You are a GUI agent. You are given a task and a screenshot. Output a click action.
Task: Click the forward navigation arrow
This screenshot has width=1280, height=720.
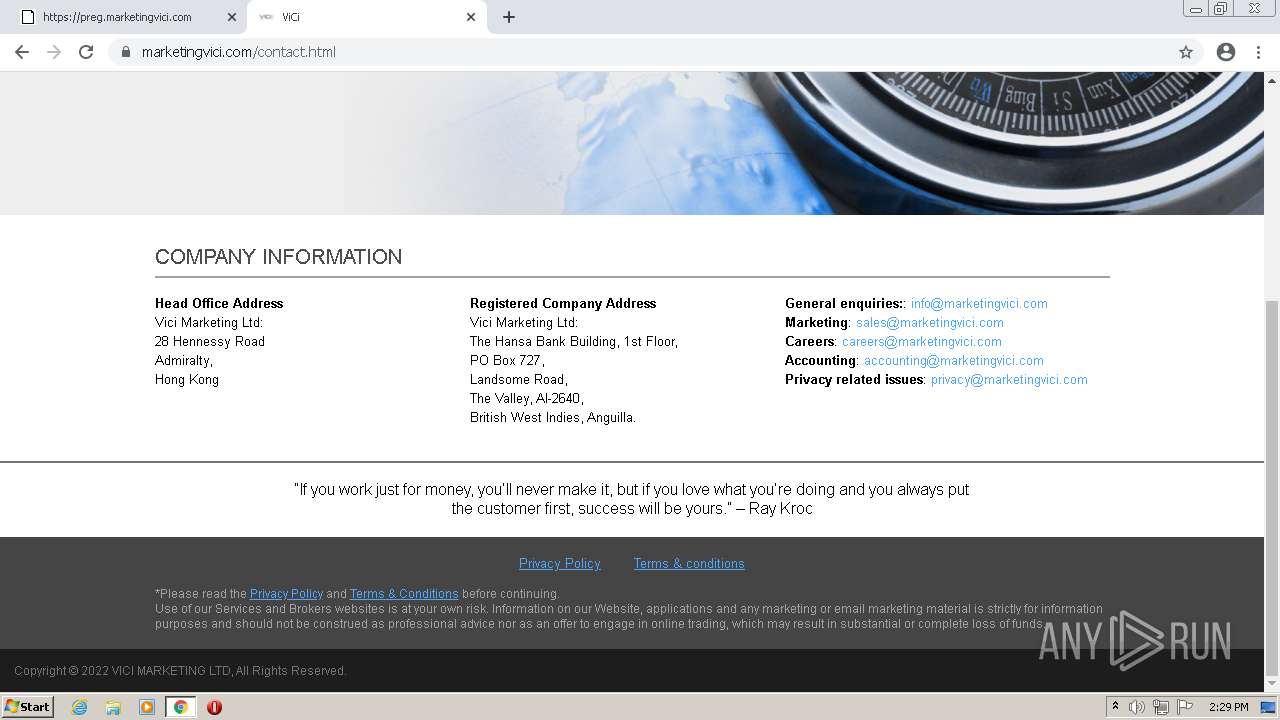tap(54, 52)
